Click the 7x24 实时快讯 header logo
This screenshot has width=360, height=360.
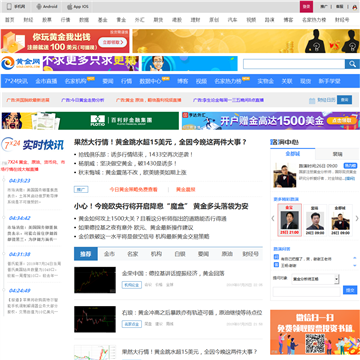click(32, 145)
